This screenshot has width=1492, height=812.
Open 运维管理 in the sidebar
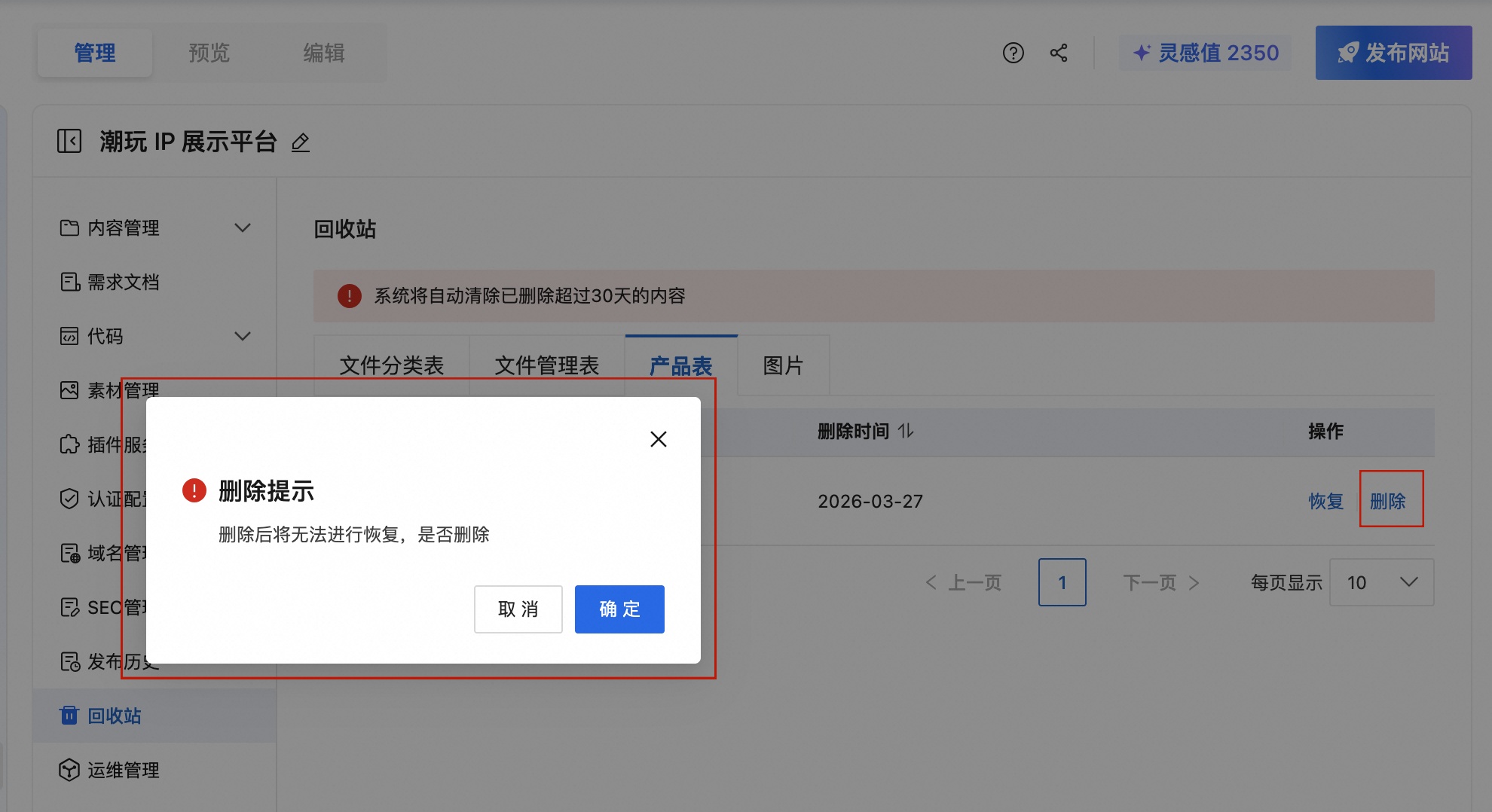pos(123,770)
